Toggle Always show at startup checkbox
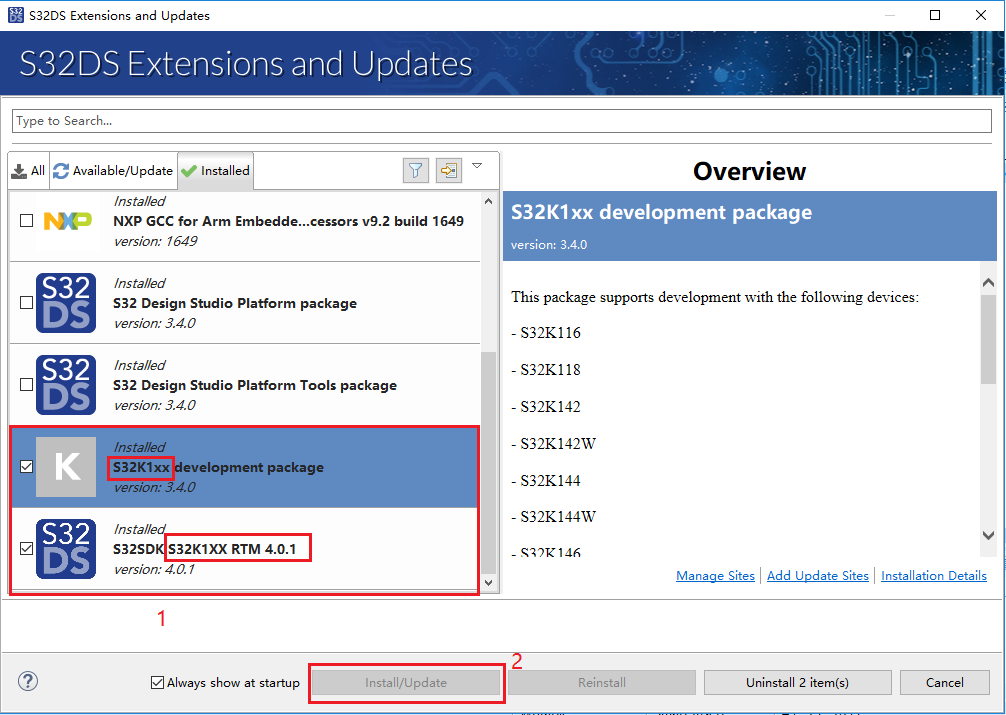The image size is (1006, 715). tap(157, 682)
